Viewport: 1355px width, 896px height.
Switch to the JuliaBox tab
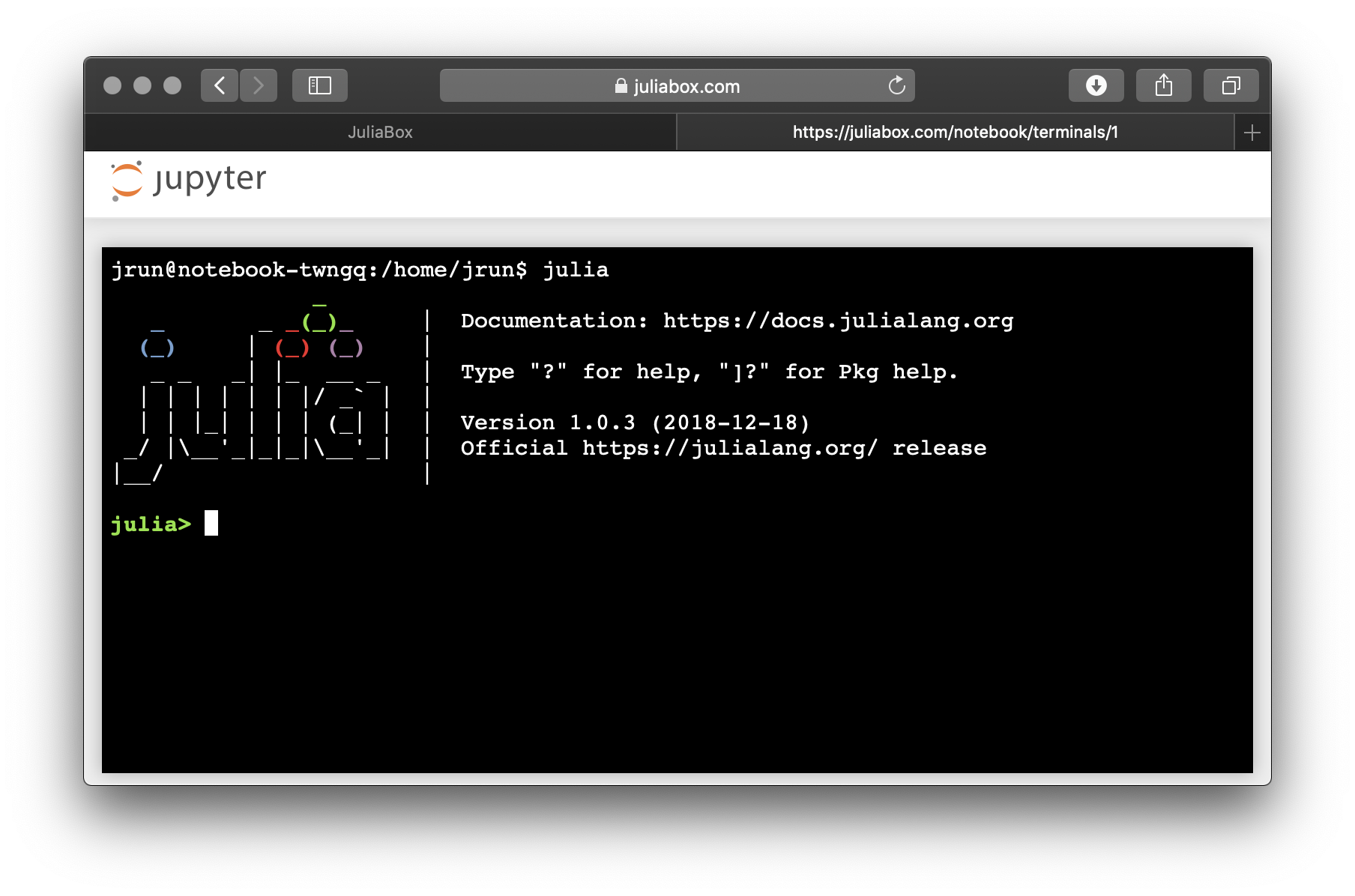380,133
